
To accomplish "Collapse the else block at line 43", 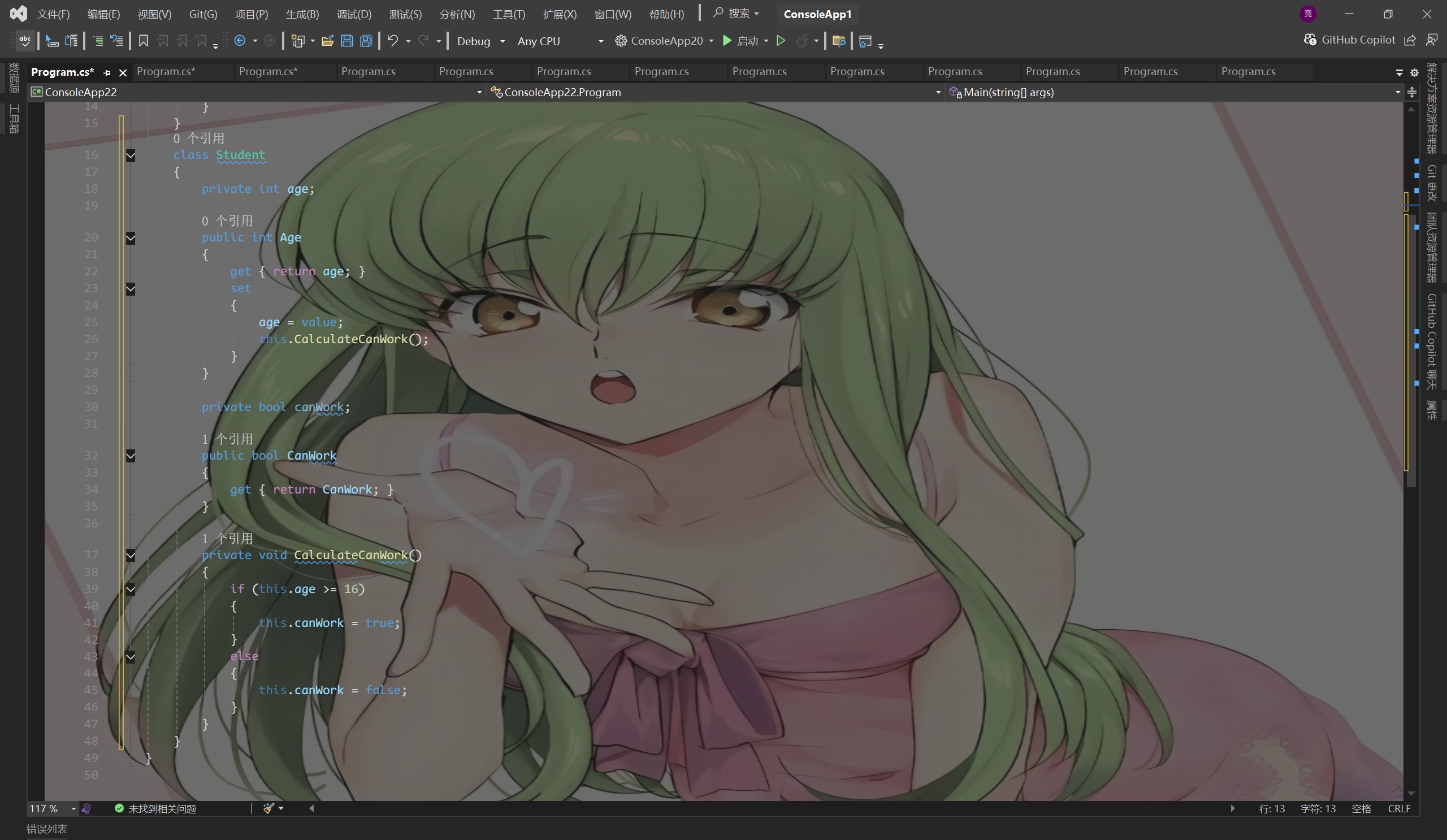I will 131,656.
